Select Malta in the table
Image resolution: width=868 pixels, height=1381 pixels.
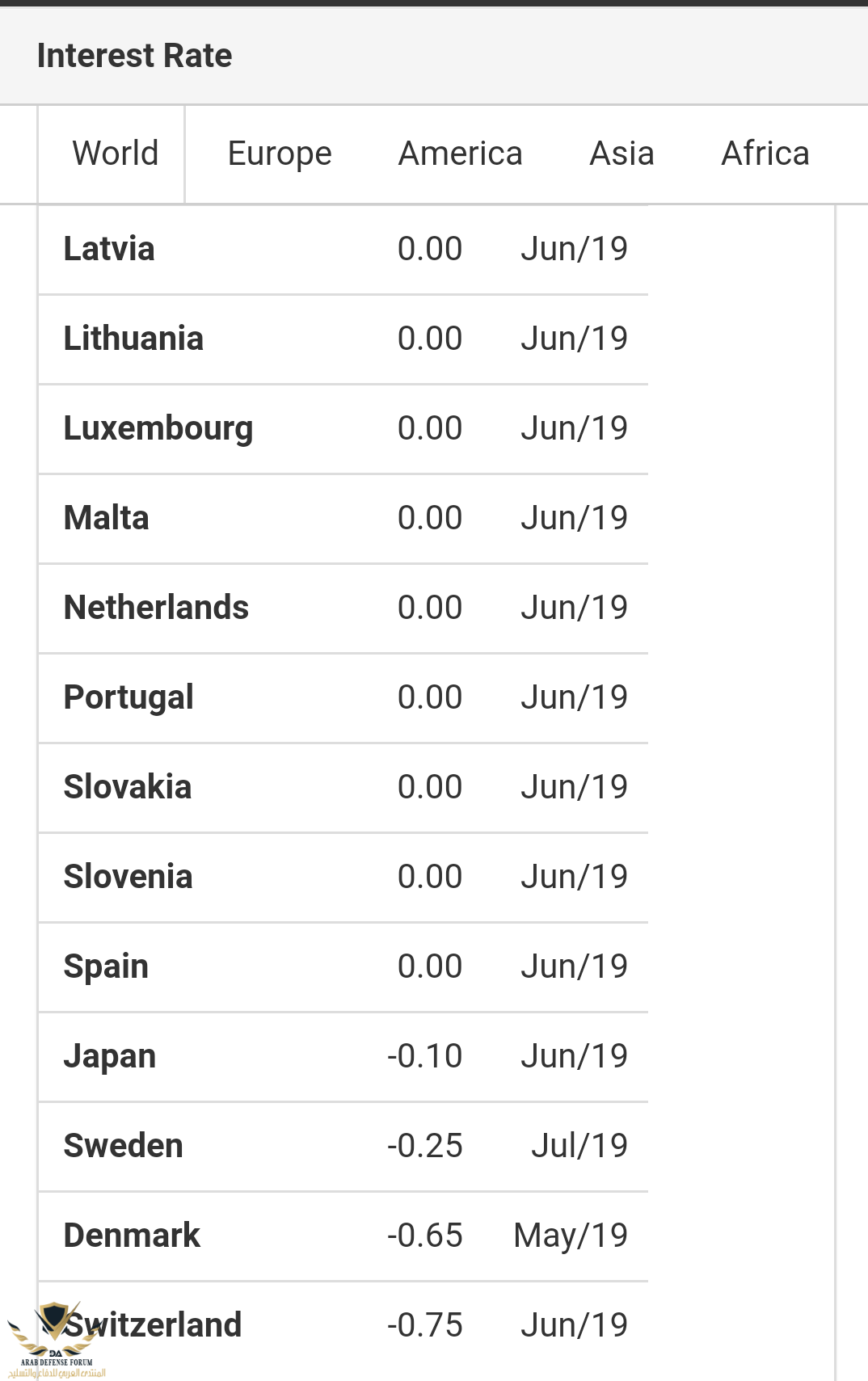coord(107,518)
